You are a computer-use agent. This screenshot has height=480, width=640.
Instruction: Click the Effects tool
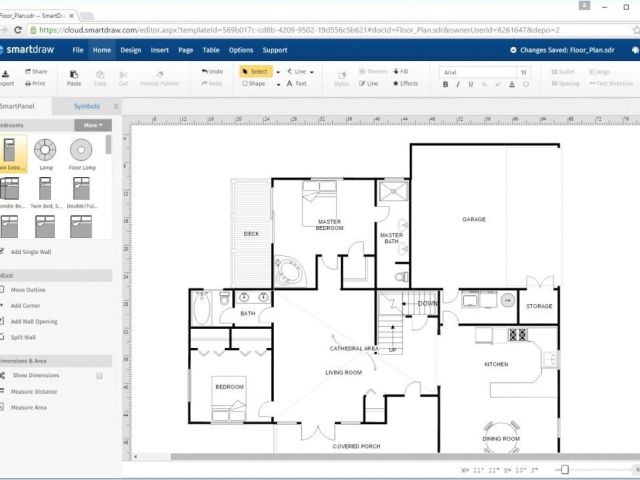point(405,84)
